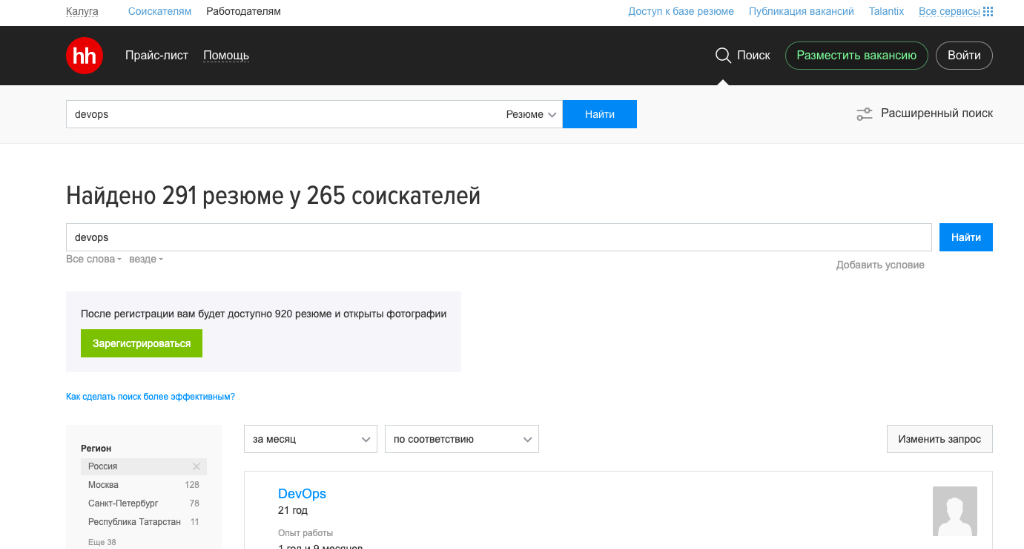Expand the за месяц period dropdown
Image resolution: width=1024 pixels, height=549 pixels.
click(311, 439)
